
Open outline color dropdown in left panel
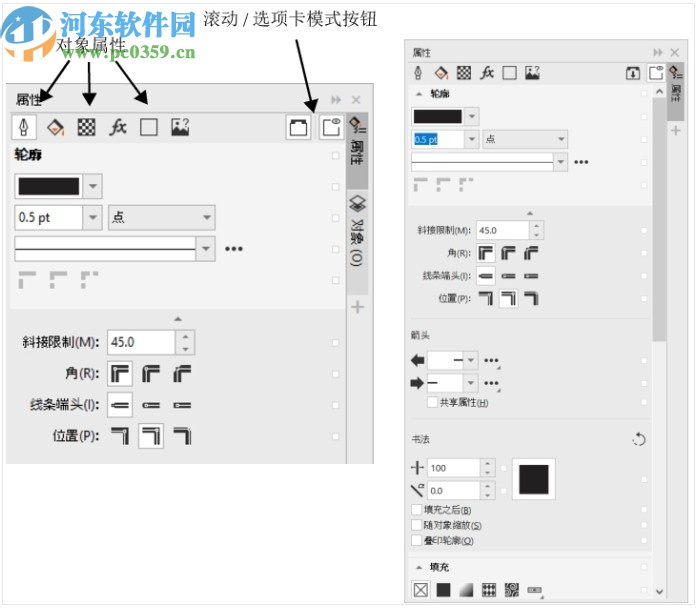point(93,186)
